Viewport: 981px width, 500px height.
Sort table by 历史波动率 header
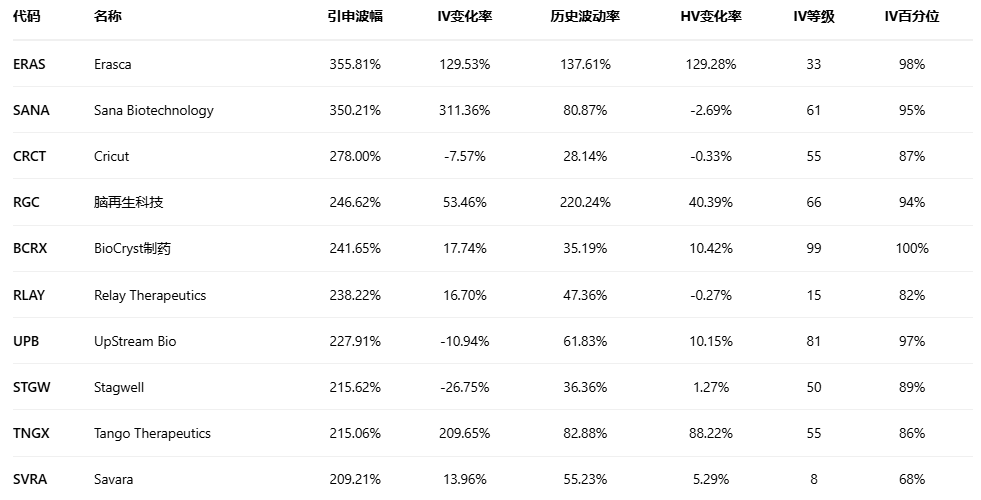tap(585, 17)
